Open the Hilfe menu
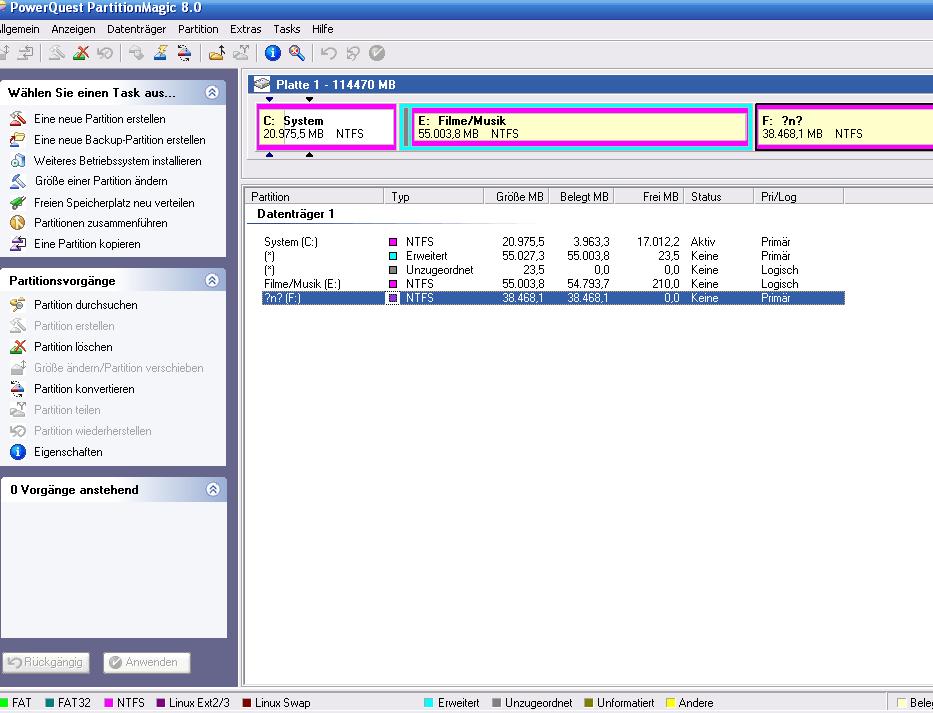Image resolution: width=933 pixels, height=713 pixels. tap(323, 29)
